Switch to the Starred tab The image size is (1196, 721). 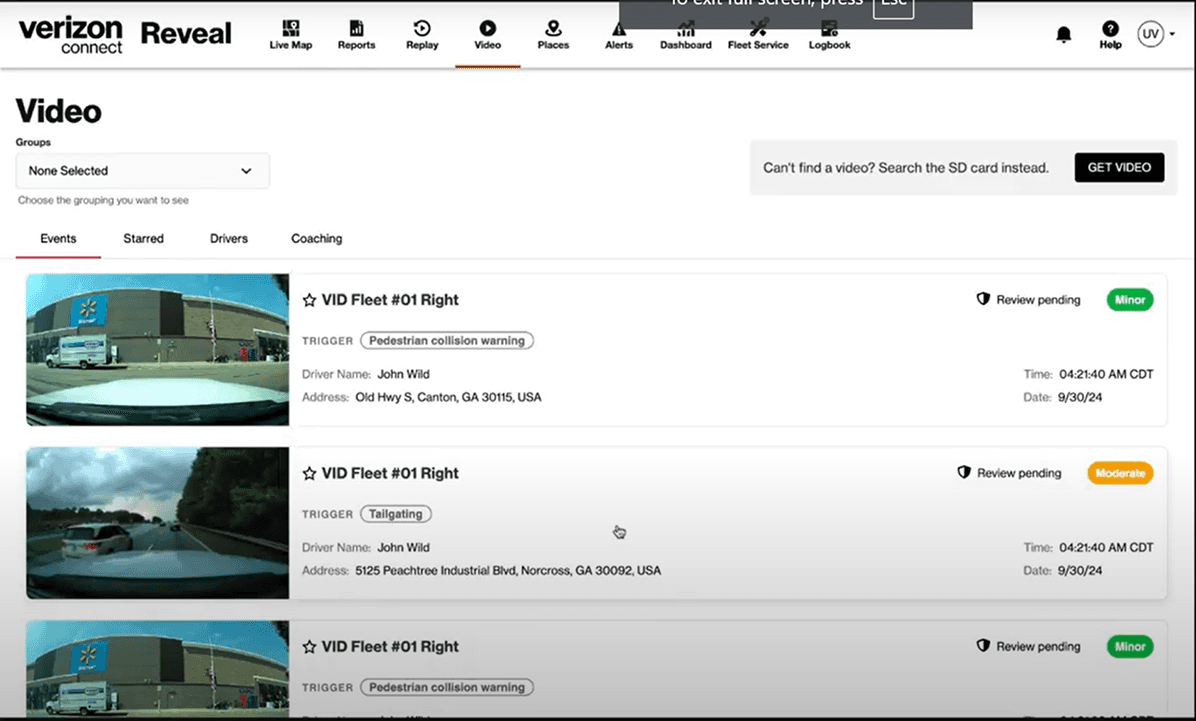(x=143, y=239)
